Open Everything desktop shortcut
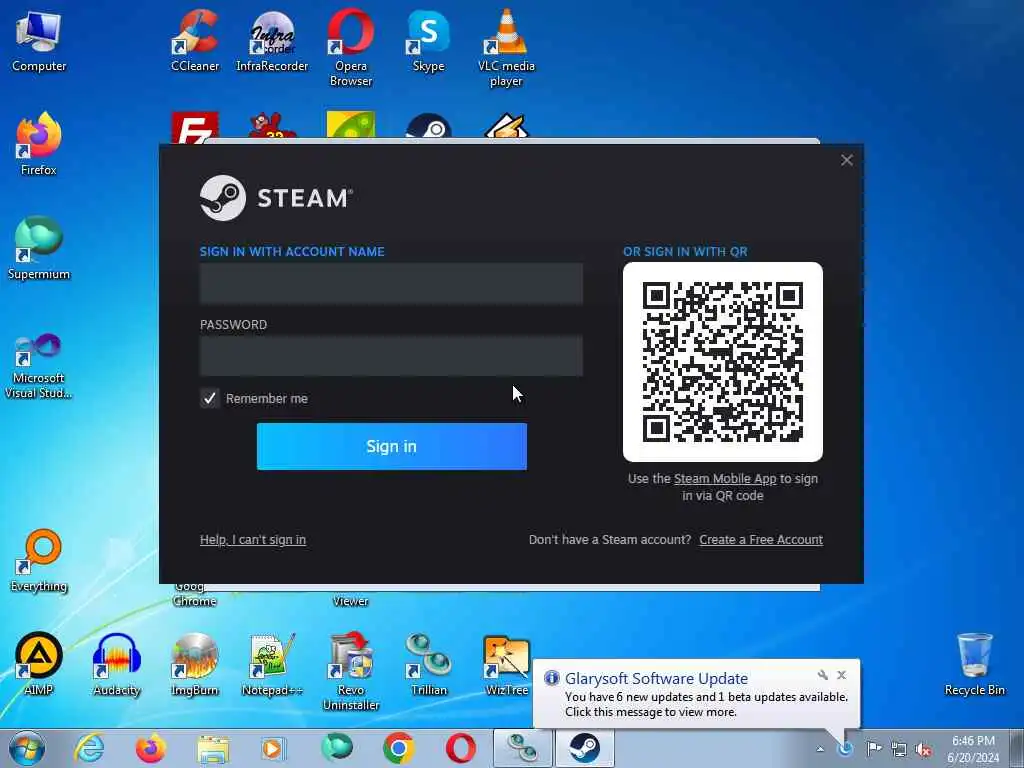This screenshot has width=1024, height=768. coord(39,560)
